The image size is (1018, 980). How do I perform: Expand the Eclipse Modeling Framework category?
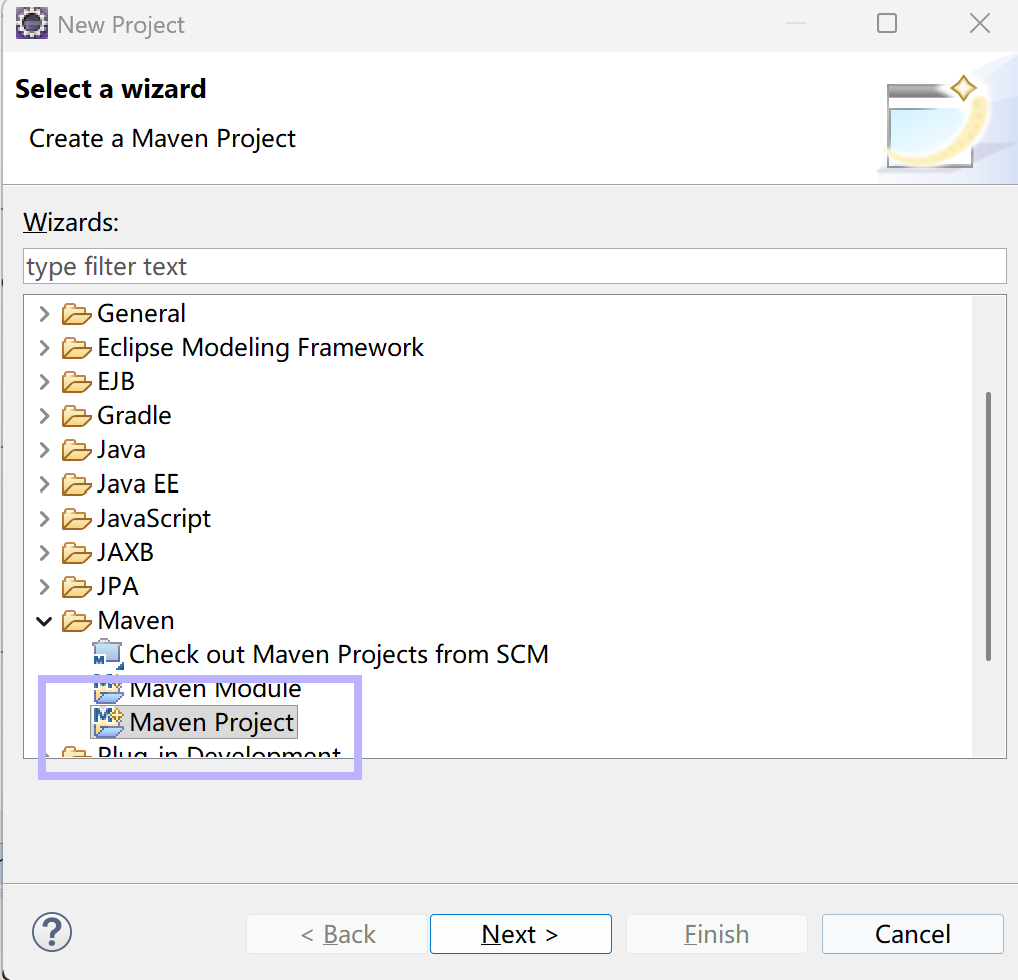click(x=44, y=348)
